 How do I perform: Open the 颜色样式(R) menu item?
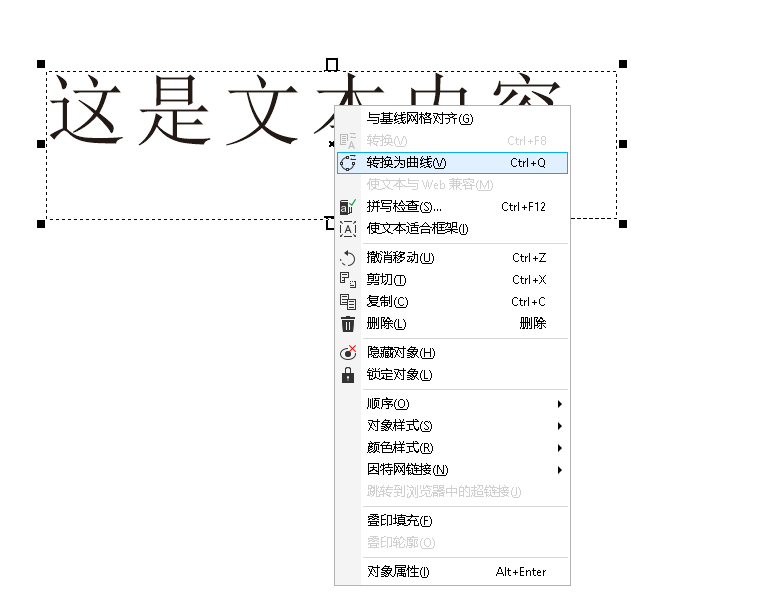point(452,448)
